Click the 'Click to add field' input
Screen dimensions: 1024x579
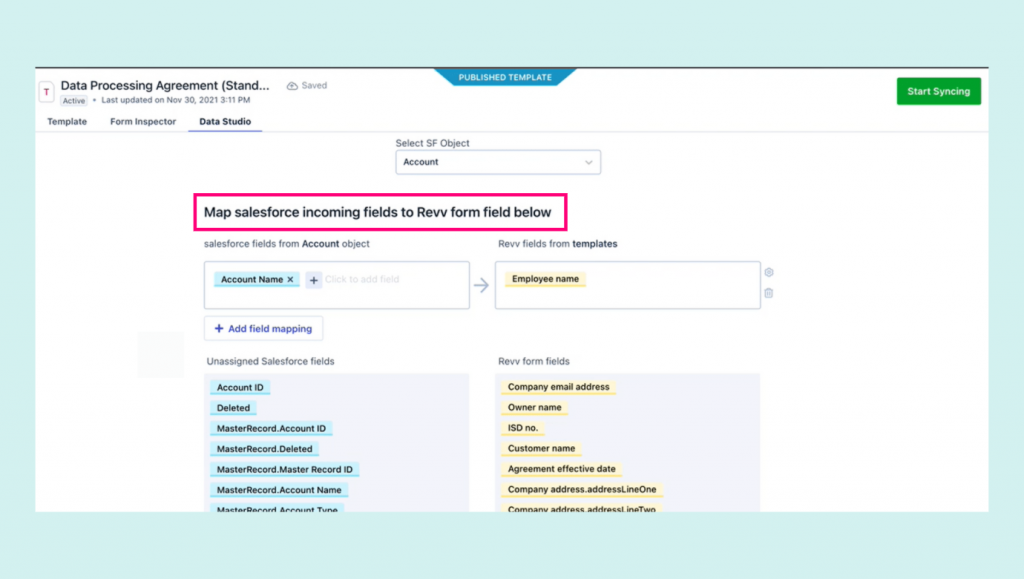click(362, 279)
